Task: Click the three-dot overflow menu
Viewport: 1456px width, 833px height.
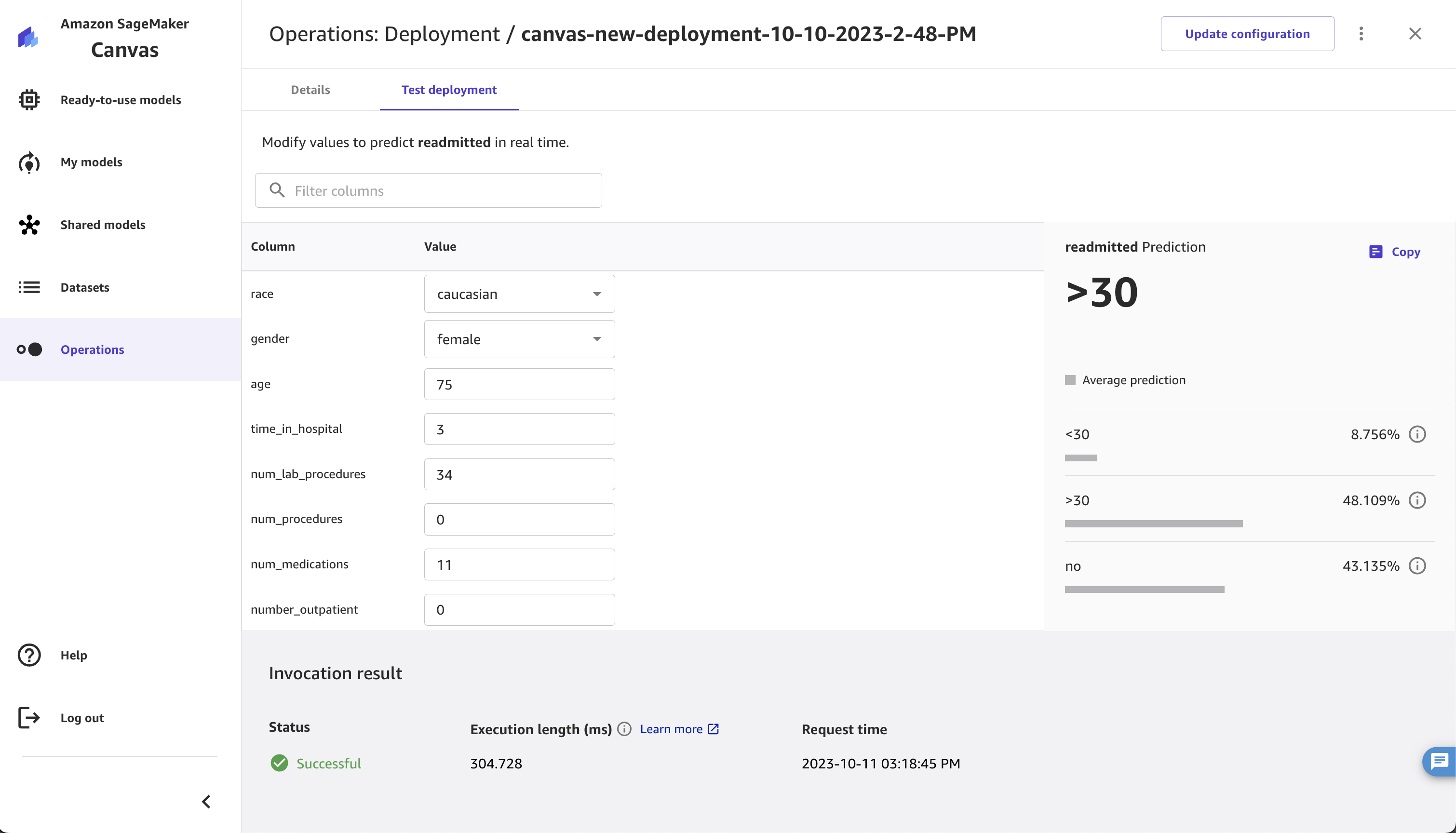Action: click(x=1361, y=33)
